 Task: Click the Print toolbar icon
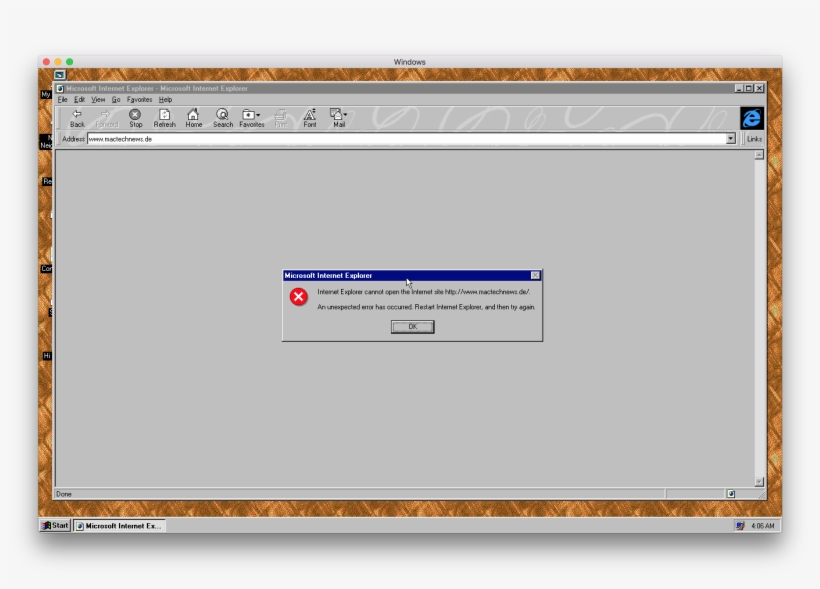click(281, 118)
